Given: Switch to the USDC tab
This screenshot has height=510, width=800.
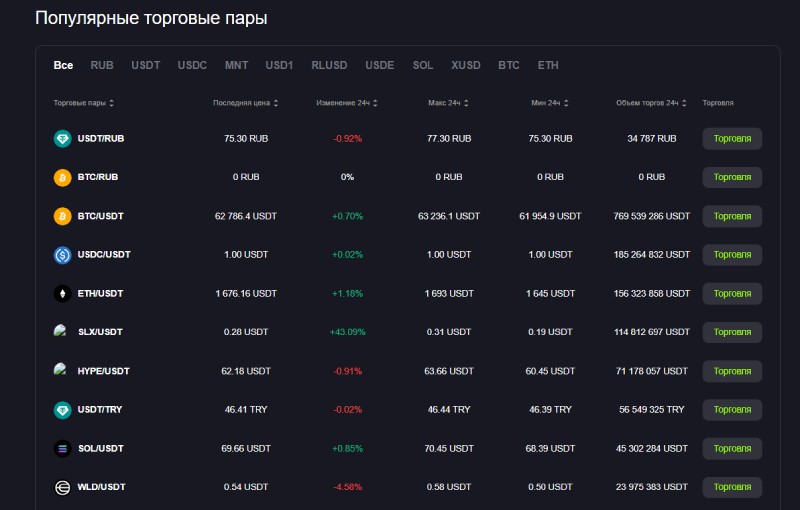Looking at the screenshot, I should (x=192, y=65).
